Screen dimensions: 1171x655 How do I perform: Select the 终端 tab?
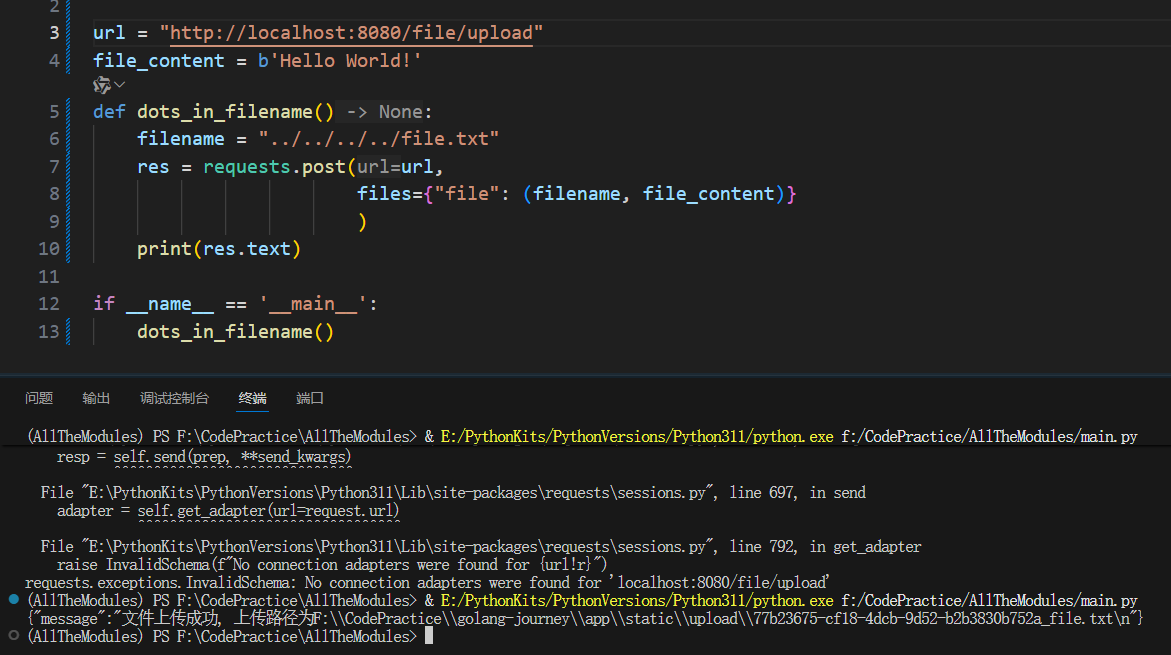(x=252, y=398)
